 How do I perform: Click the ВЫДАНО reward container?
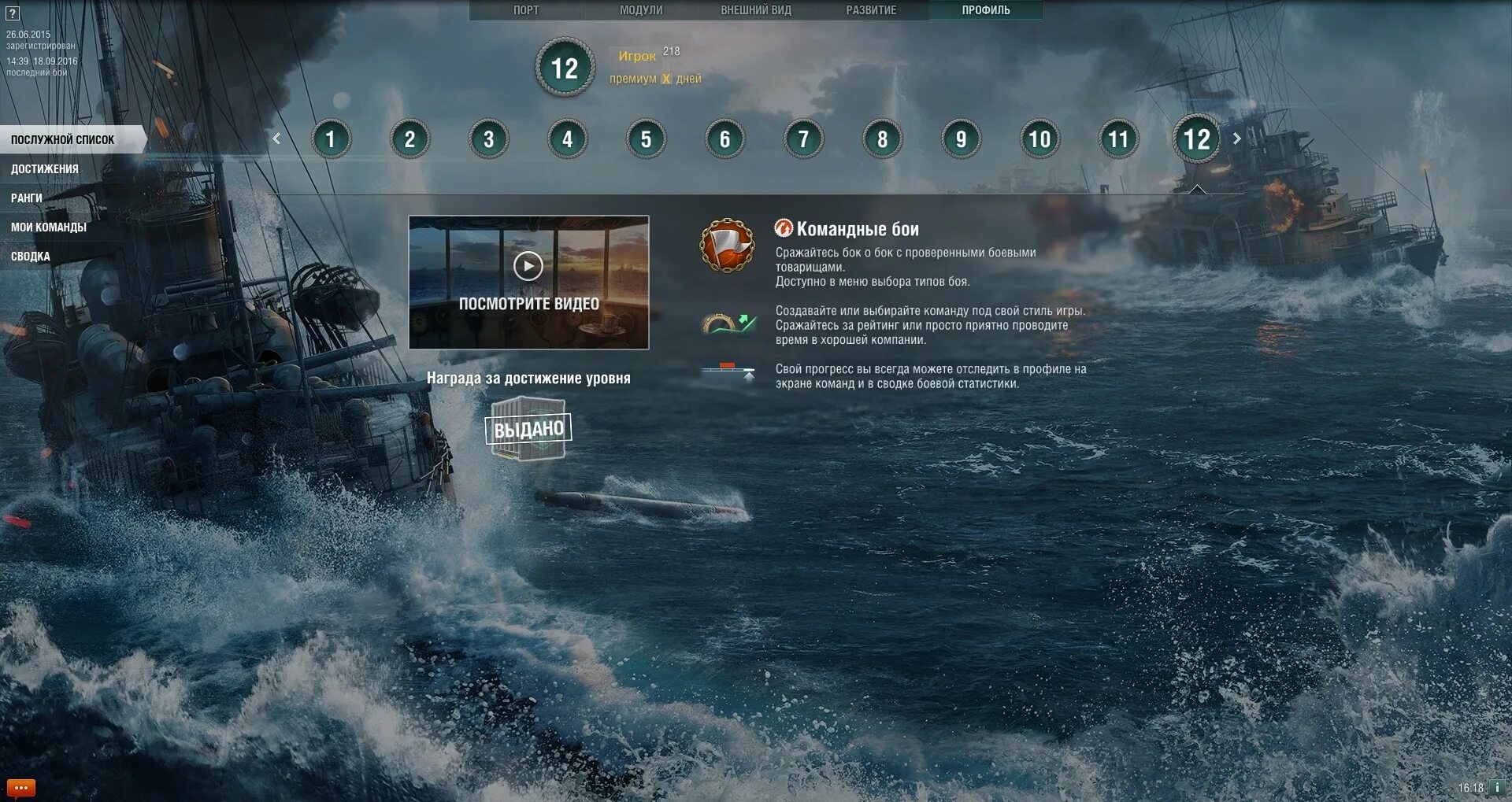pos(528,428)
